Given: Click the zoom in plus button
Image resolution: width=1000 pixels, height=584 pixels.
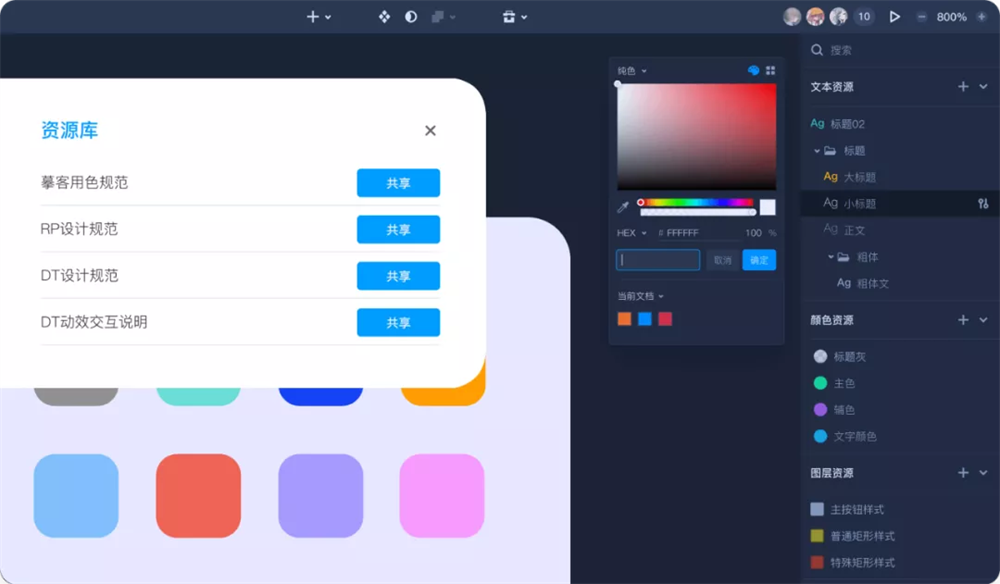Looking at the screenshot, I should [x=982, y=17].
